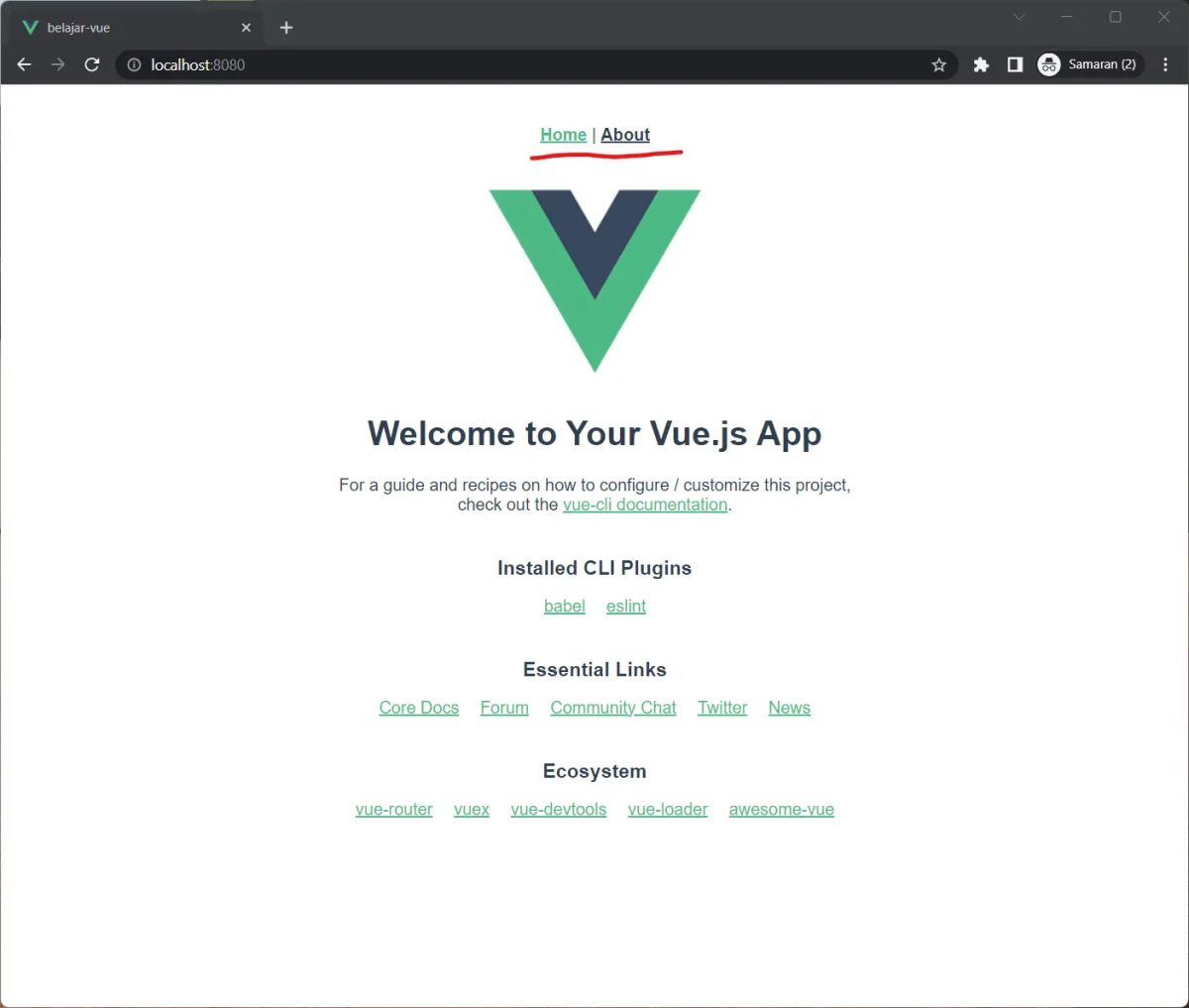This screenshot has height=1008, width=1189.
Task: Navigate to the Home link
Action: [563, 135]
